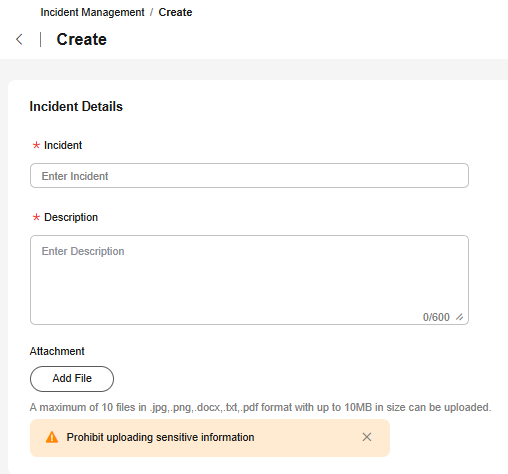Click the Incident Details section heading
The width and height of the screenshot is (508, 474).
(x=76, y=107)
